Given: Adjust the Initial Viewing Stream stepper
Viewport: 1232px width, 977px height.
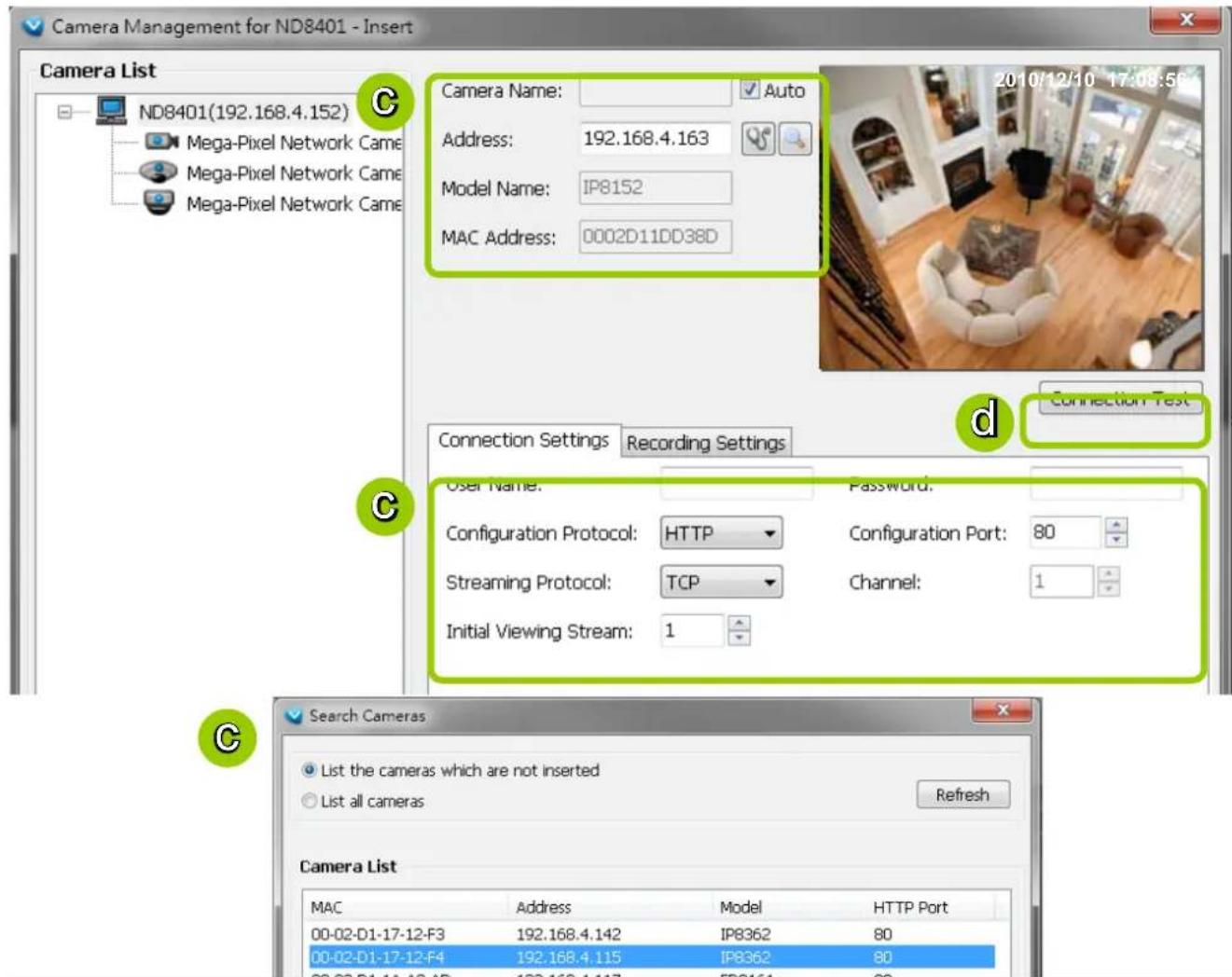Looking at the screenshot, I should click(x=739, y=631).
